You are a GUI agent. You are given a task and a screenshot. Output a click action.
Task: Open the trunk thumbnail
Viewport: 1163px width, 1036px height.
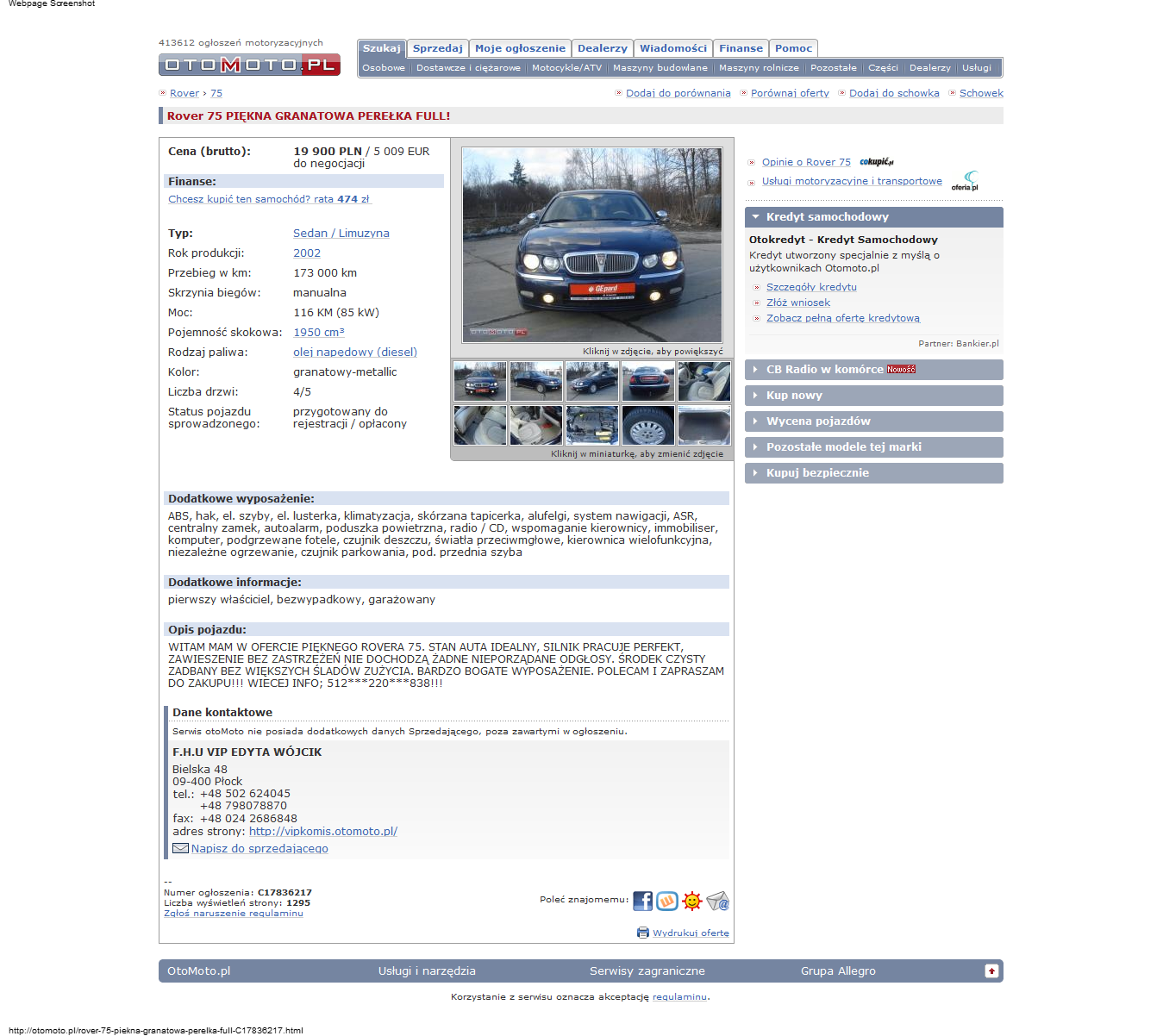coord(704,425)
